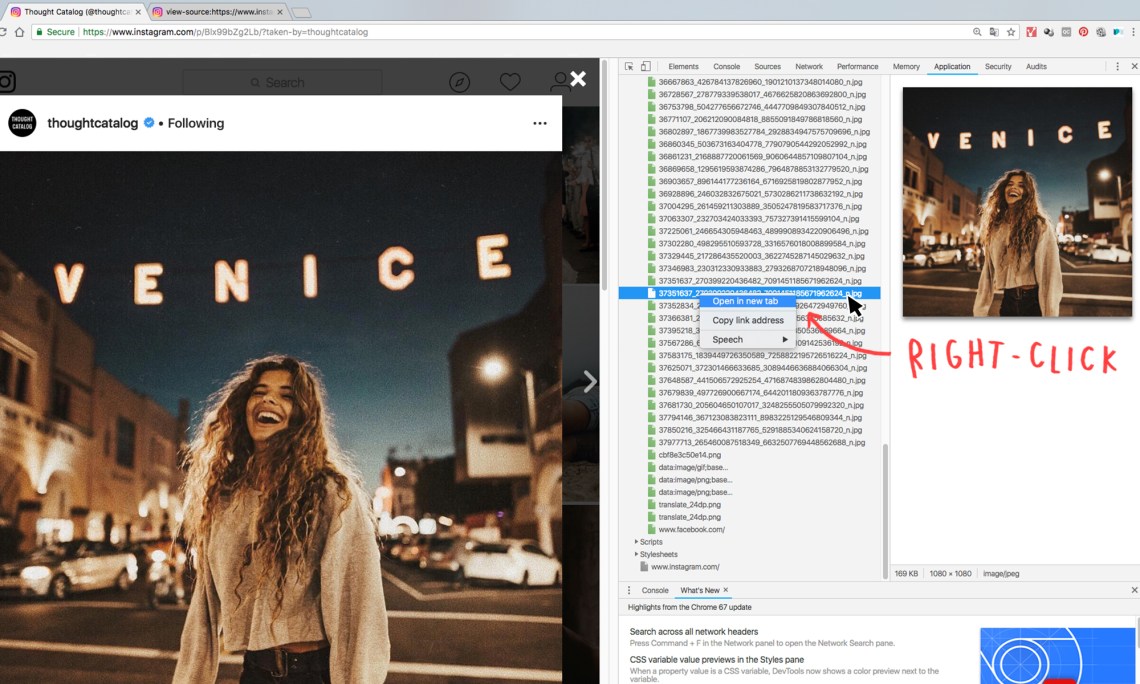Viewport: 1140px width, 684px height.
Task: Open the thoughtcatalog username link
Action: click(92, 123)
